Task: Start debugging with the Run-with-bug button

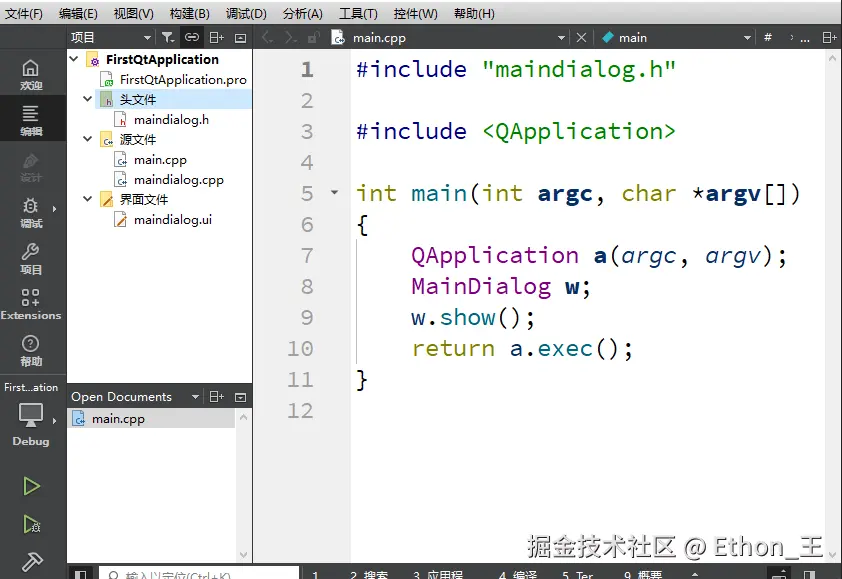Action: (31, 524)
